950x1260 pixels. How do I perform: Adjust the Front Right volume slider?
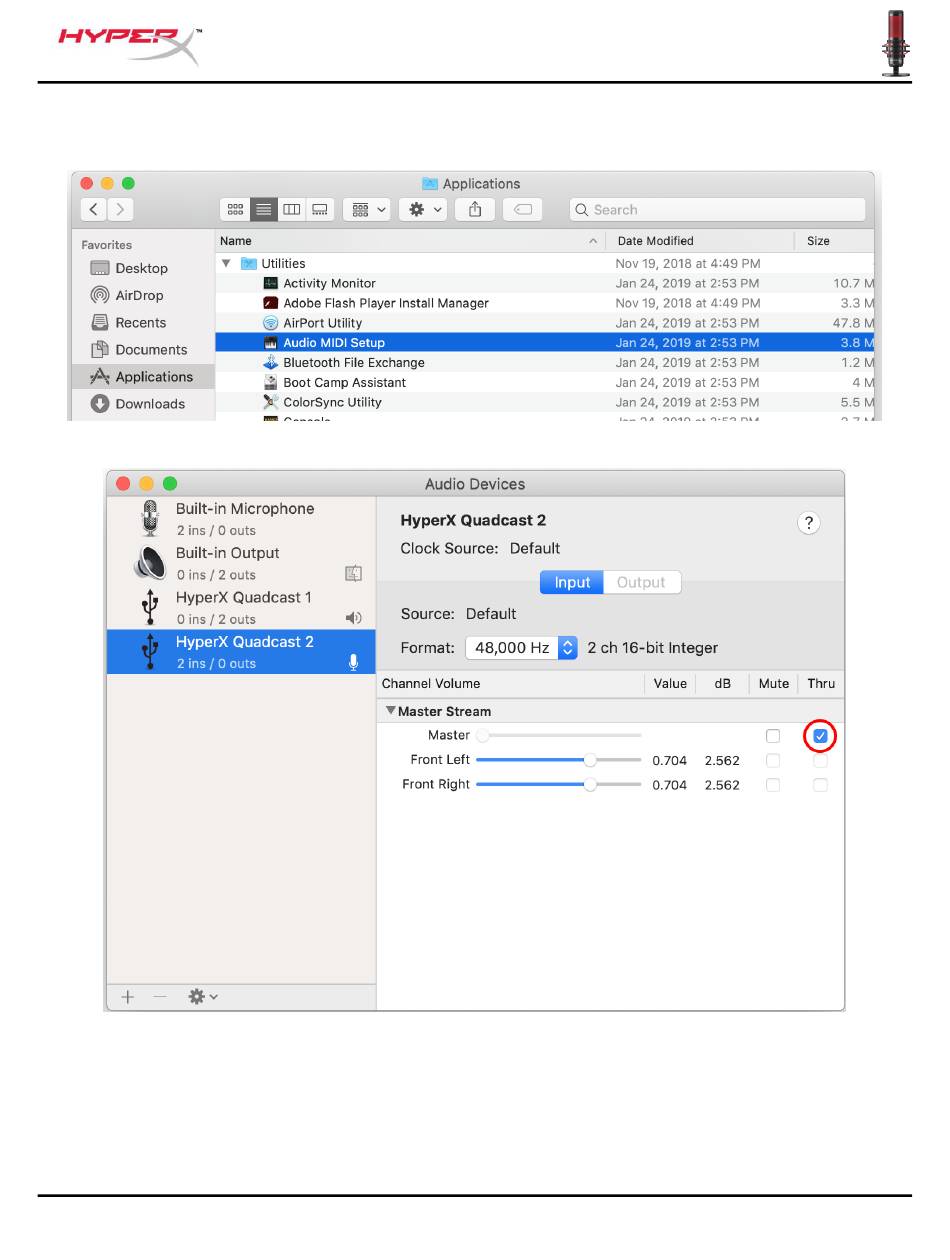tap(559, 785)
